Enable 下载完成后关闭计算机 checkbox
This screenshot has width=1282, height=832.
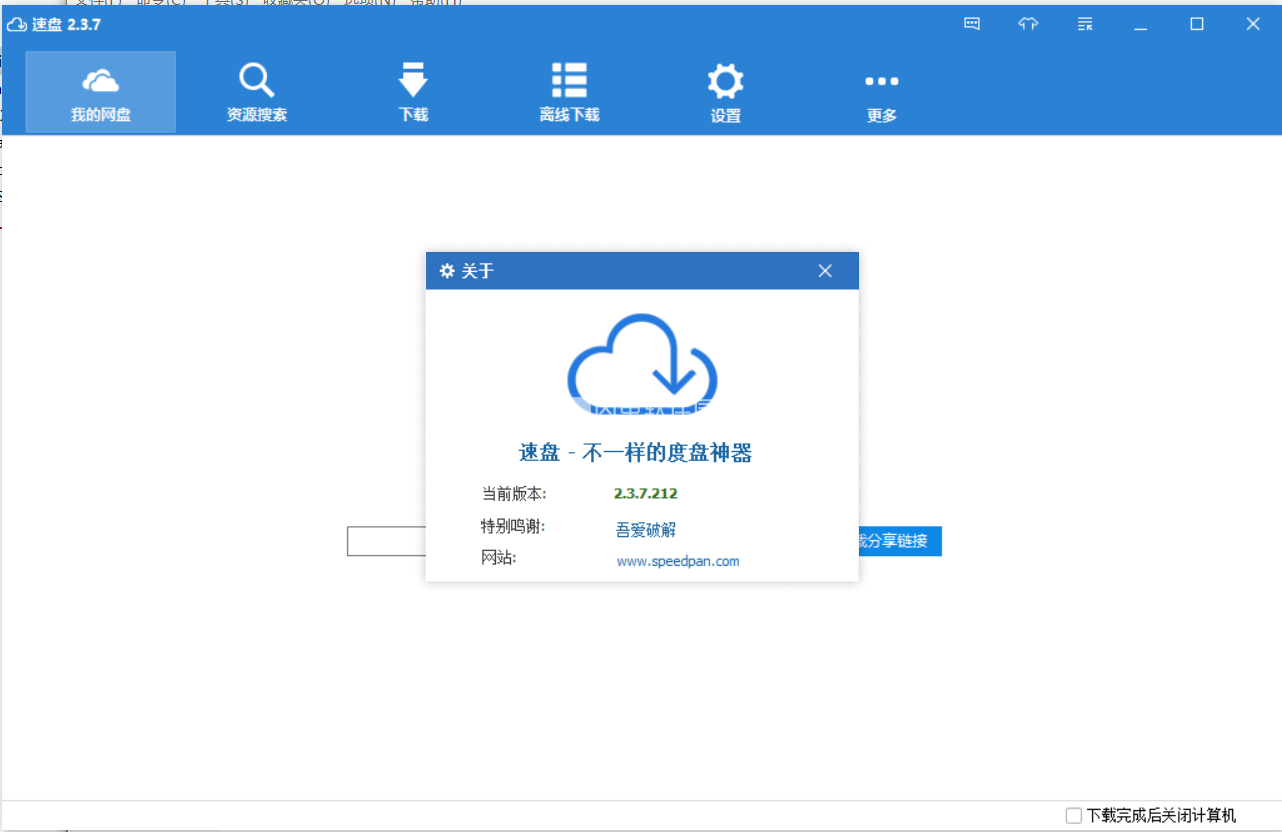coord(1074,816)
